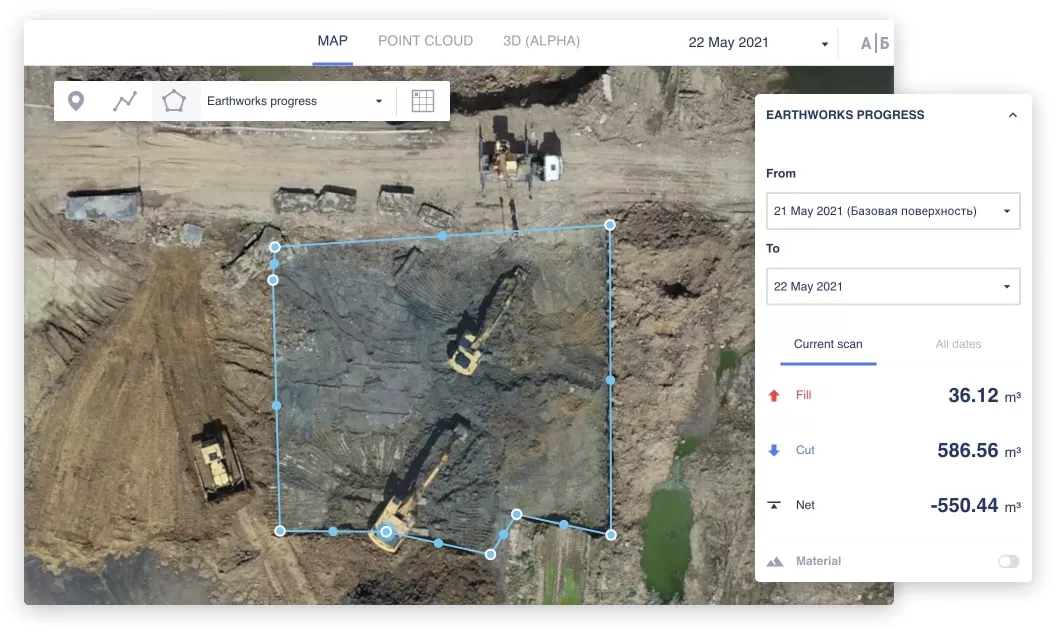This screenshot has height=633, width=1056.
Task: Click the Net balance icon
Action: [x=773, y=506]
